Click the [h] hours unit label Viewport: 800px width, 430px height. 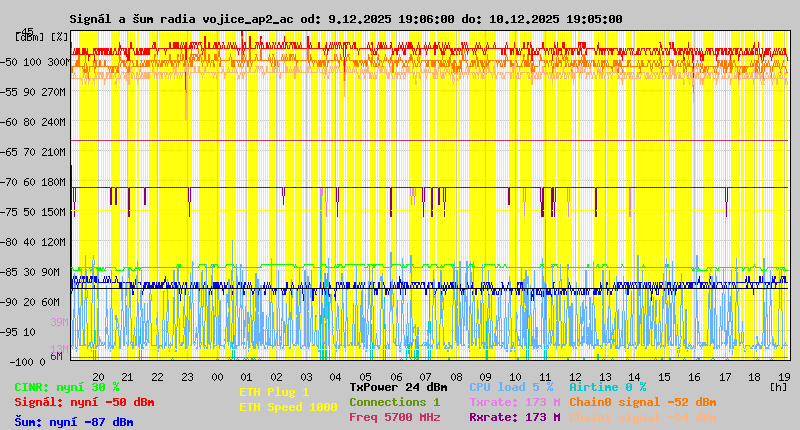point(777,386)
